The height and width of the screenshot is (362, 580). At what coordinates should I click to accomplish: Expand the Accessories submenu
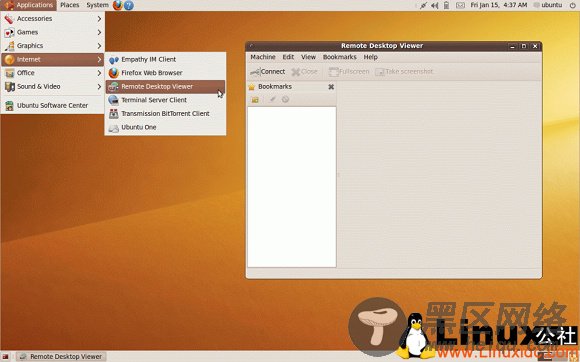click(53, 18)
